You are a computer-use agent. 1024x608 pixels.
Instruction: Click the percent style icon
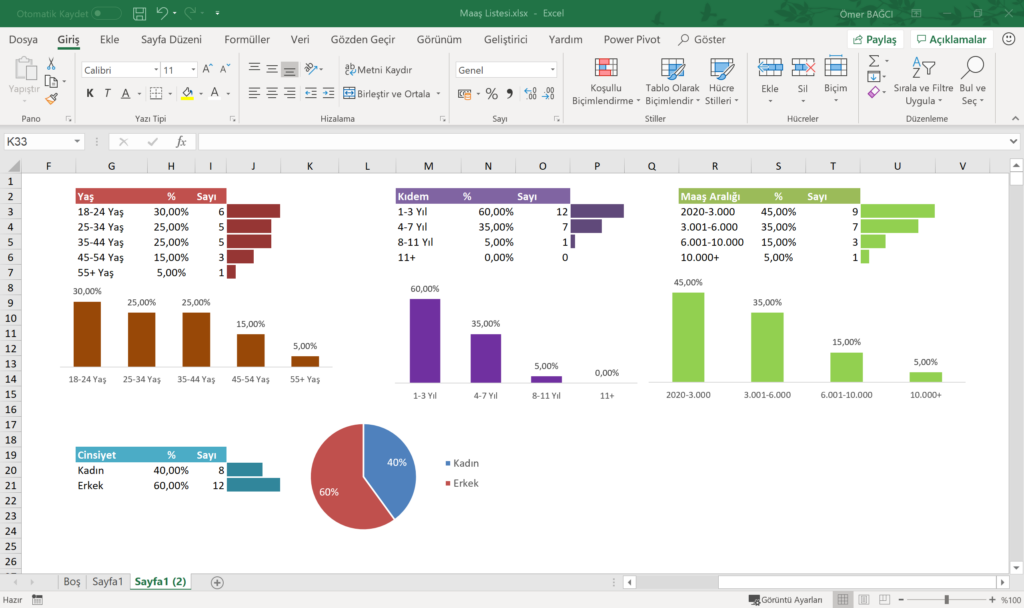point(491,93)
